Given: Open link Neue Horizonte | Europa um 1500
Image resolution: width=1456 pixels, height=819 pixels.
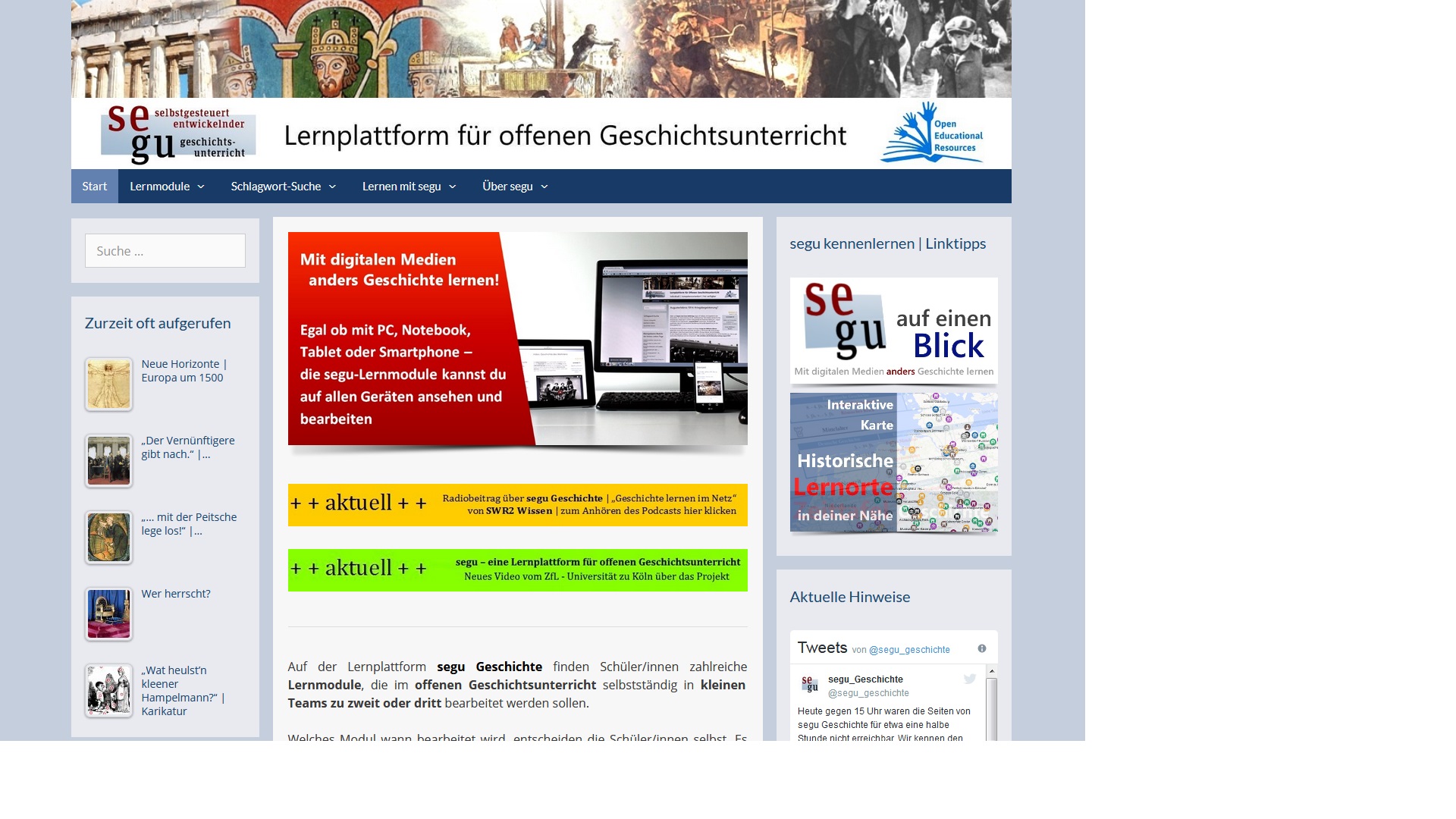Looking at the screenshot, I should [184, 371].
